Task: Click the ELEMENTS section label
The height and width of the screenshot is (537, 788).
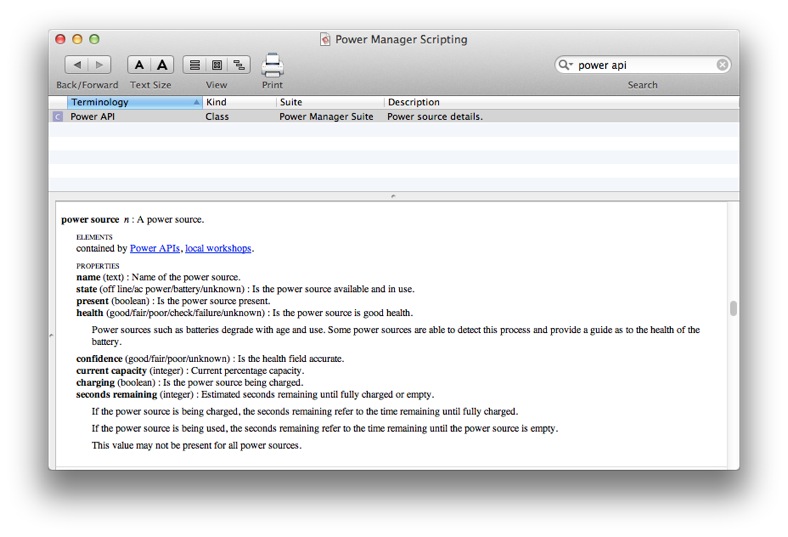Action: click(94, 237)
